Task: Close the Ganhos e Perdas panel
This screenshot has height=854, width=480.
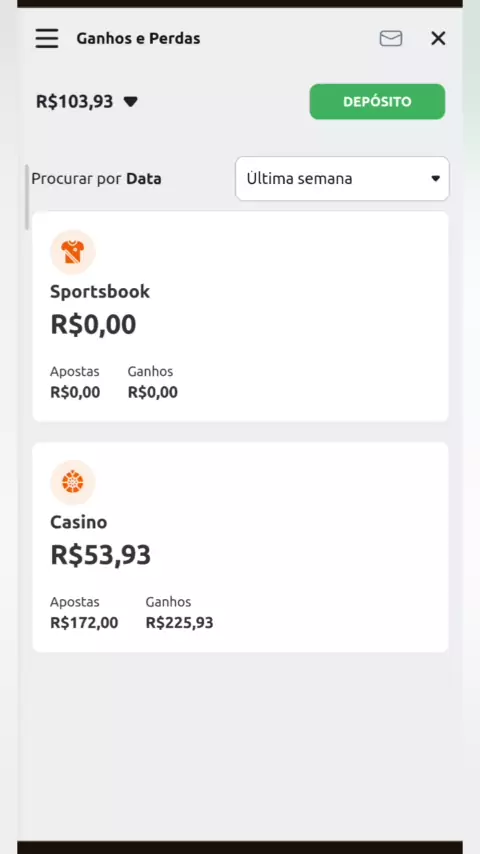Action: click(x=438, y=38)
